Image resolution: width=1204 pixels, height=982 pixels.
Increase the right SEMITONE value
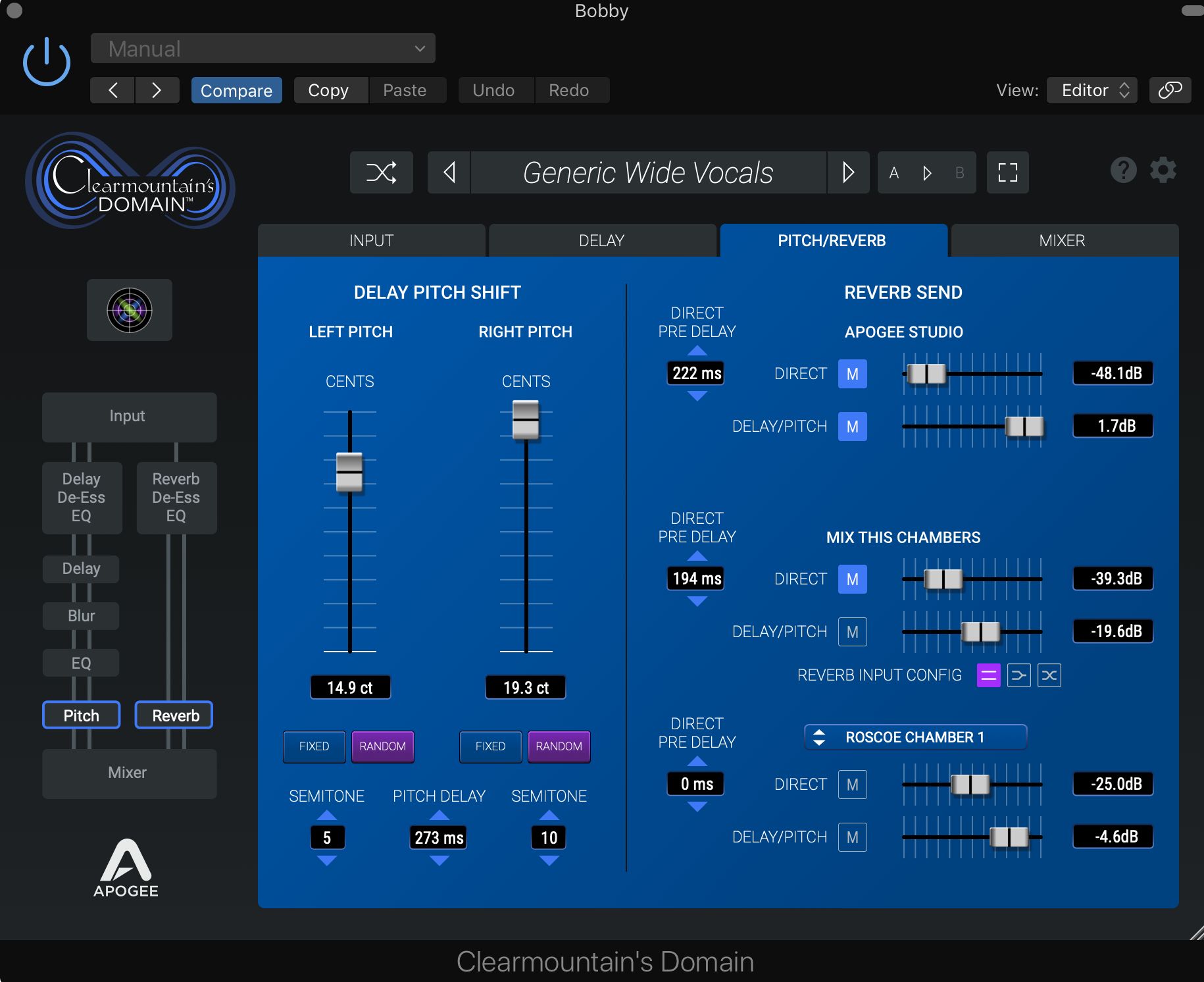tap(549, 815)
